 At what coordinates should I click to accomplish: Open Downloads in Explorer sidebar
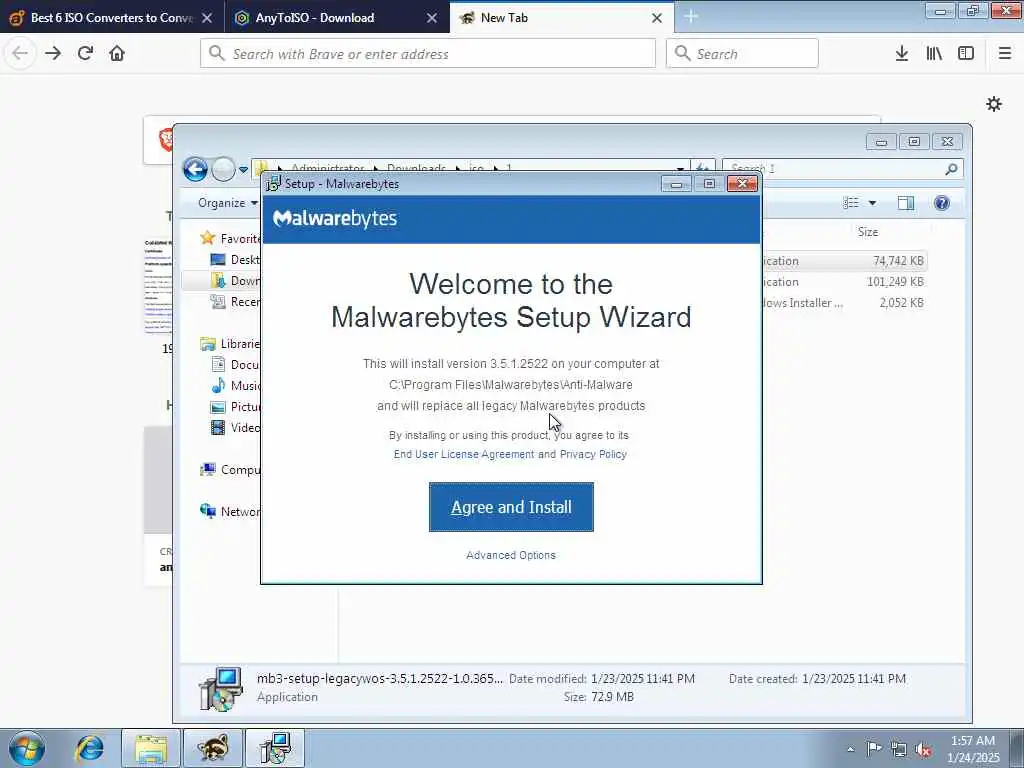click(235, 280)
